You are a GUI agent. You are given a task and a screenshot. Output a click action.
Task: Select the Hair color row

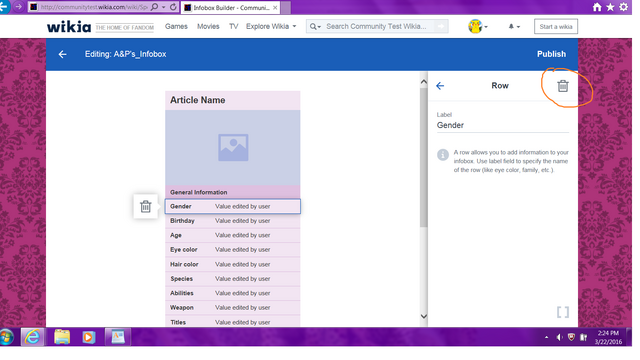pos(233,264)
